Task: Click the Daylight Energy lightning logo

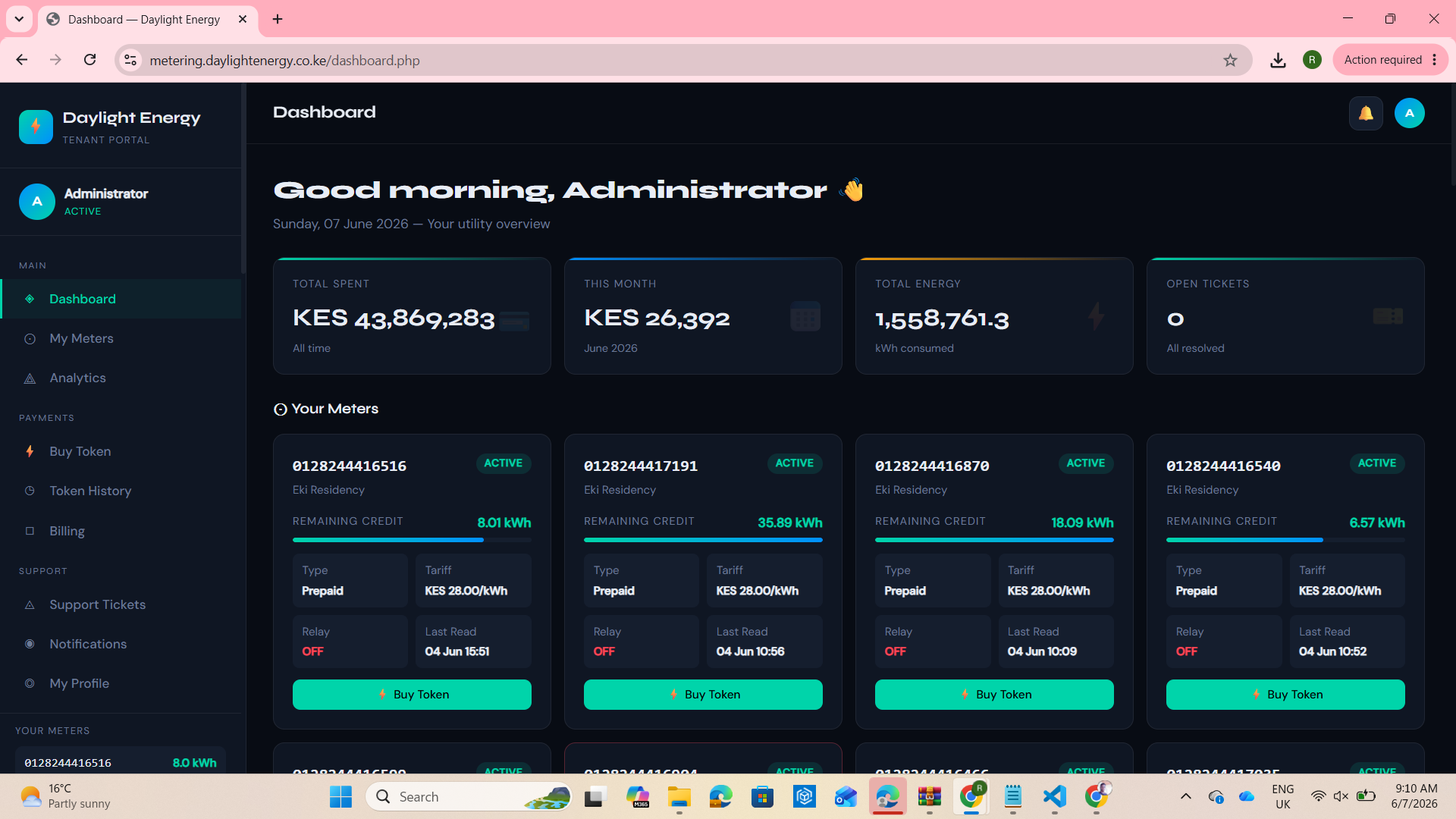Action: tap(36, 127)
